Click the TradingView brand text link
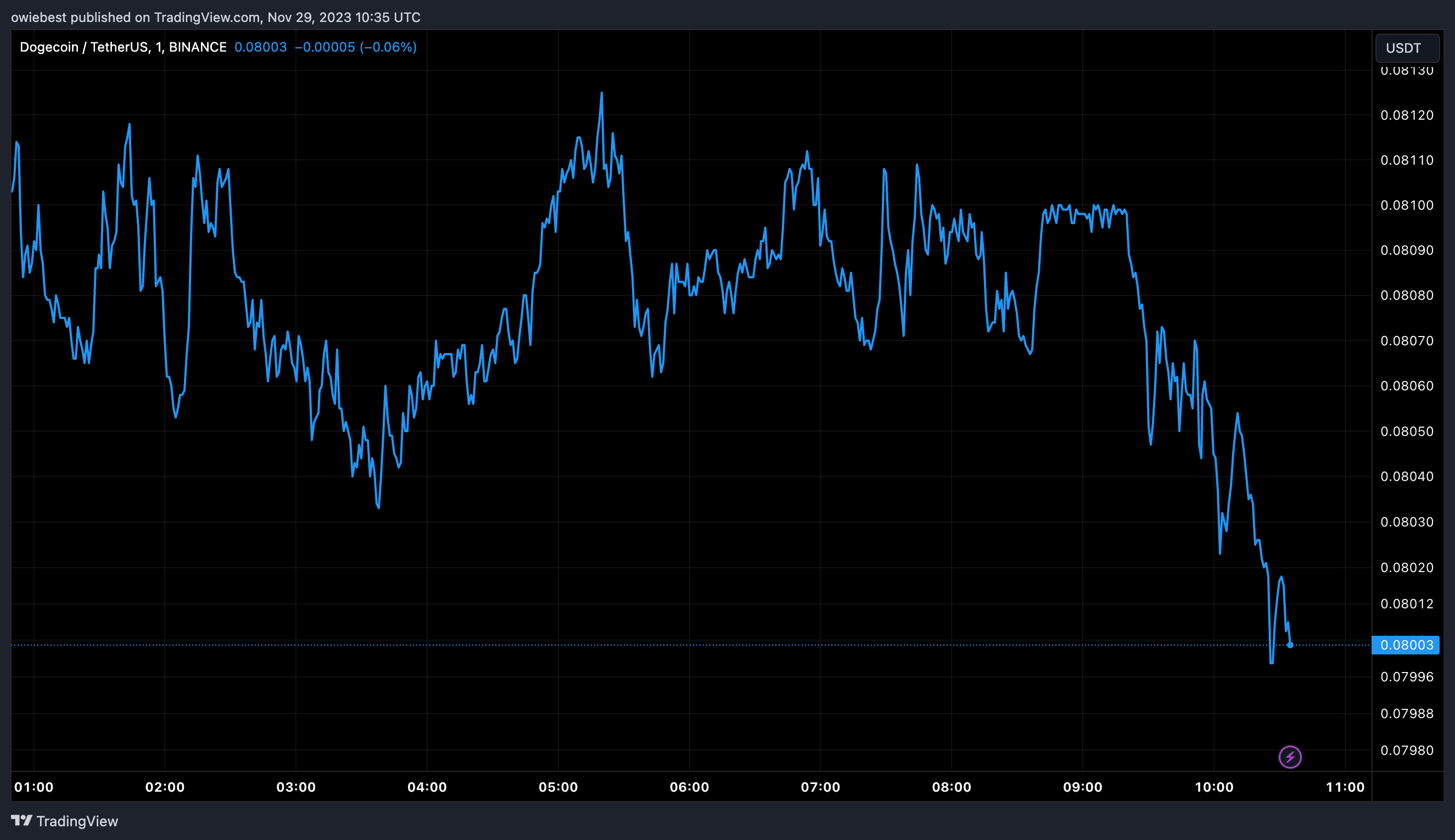This screenshot has height=840, width=1455. point(77,821)
